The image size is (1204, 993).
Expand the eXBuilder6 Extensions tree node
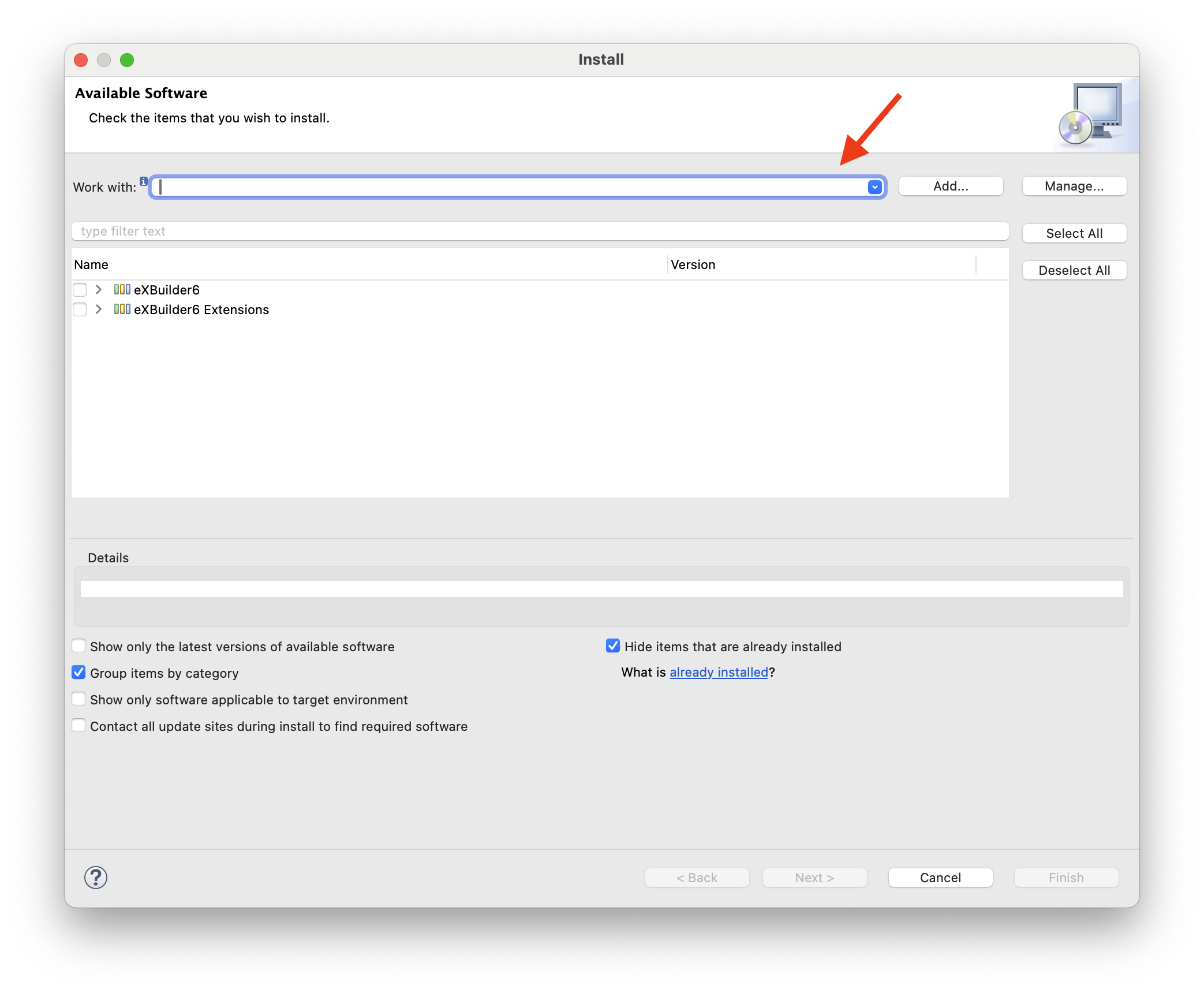(x=98, y=309)
